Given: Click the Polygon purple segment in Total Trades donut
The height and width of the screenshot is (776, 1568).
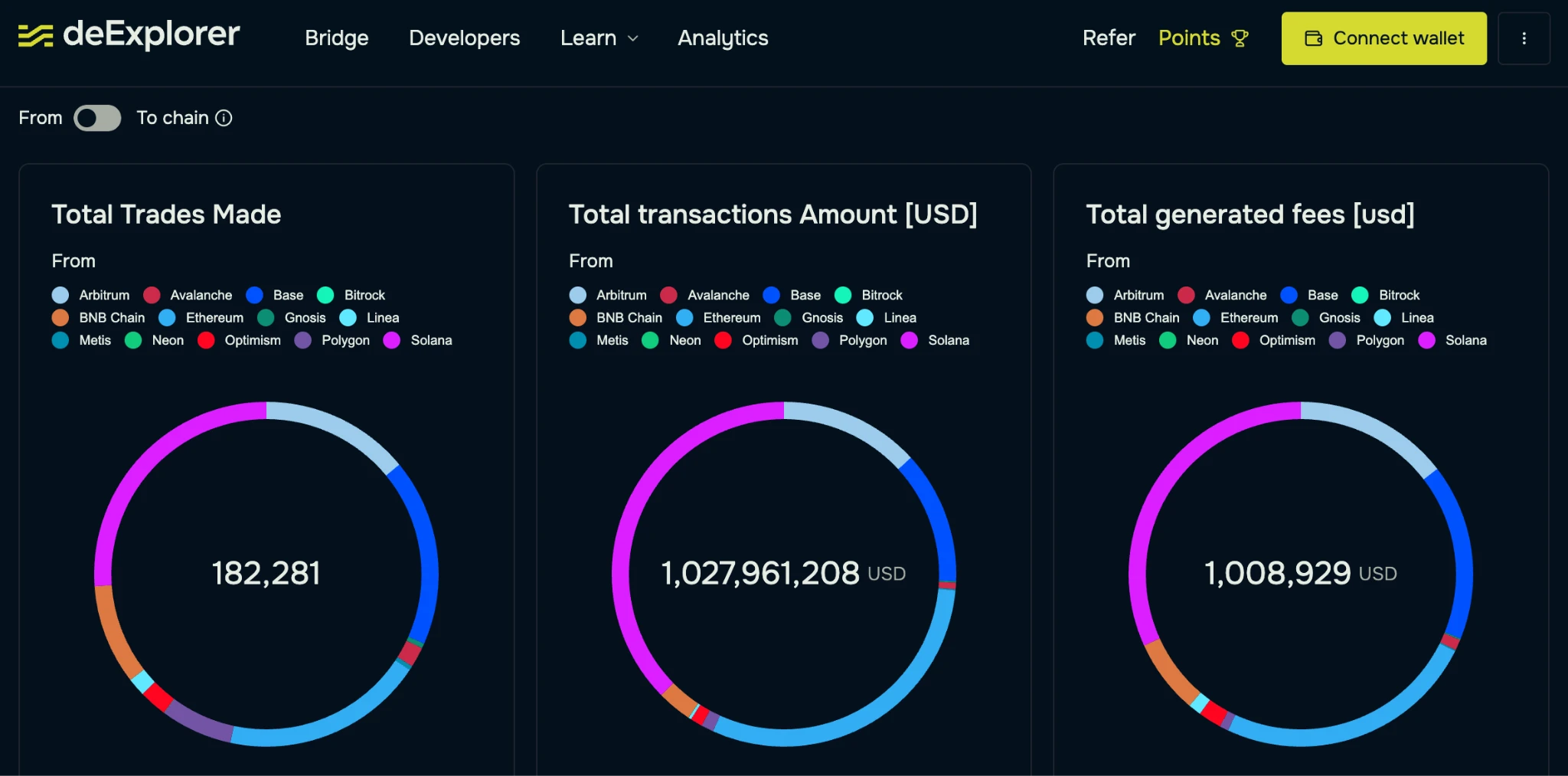Looking at the screenshot, I should pyautogui.click(x=198, y=722).
